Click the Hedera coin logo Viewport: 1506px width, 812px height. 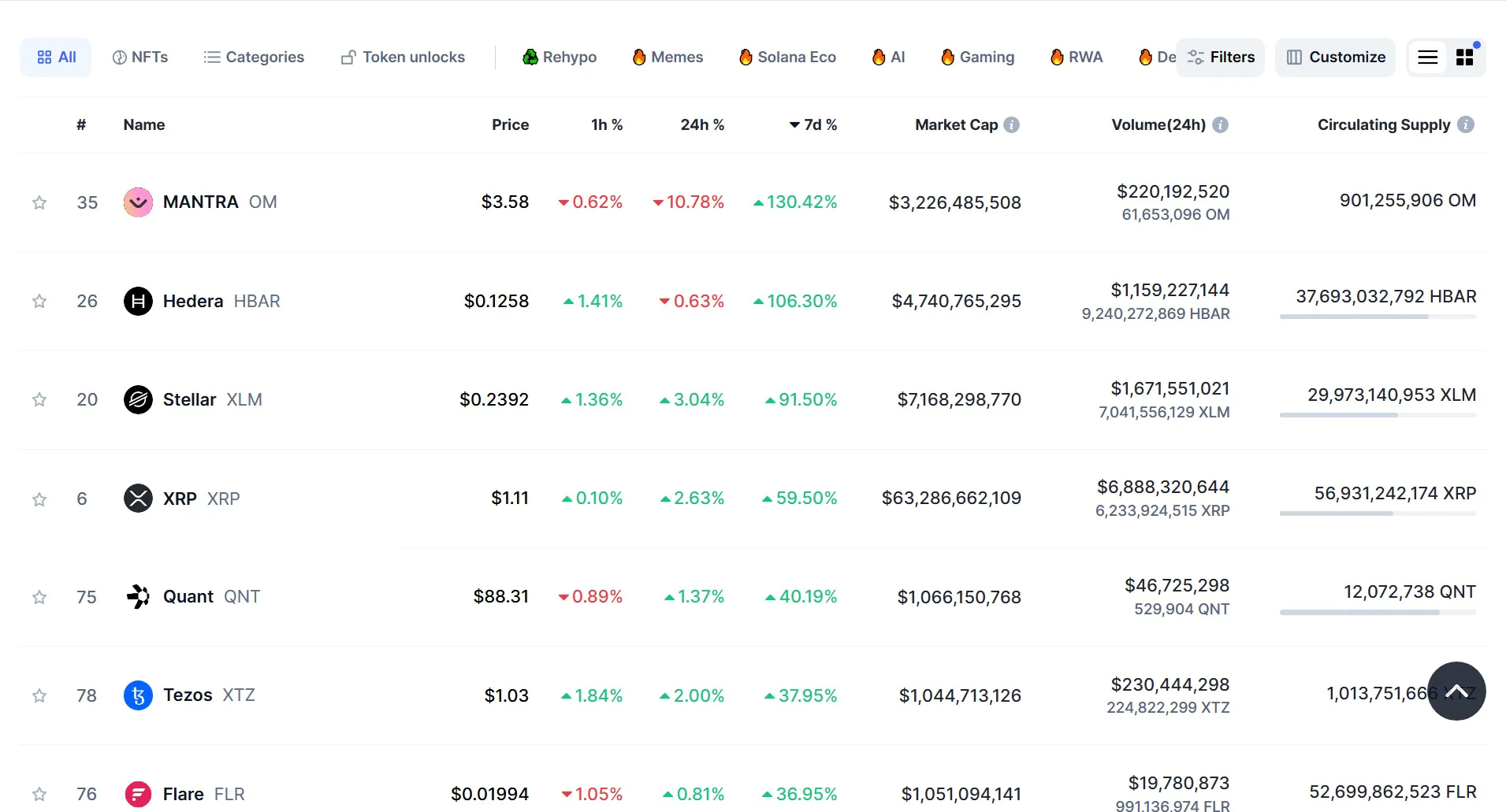pyautogui.click(x=138, y=301)
